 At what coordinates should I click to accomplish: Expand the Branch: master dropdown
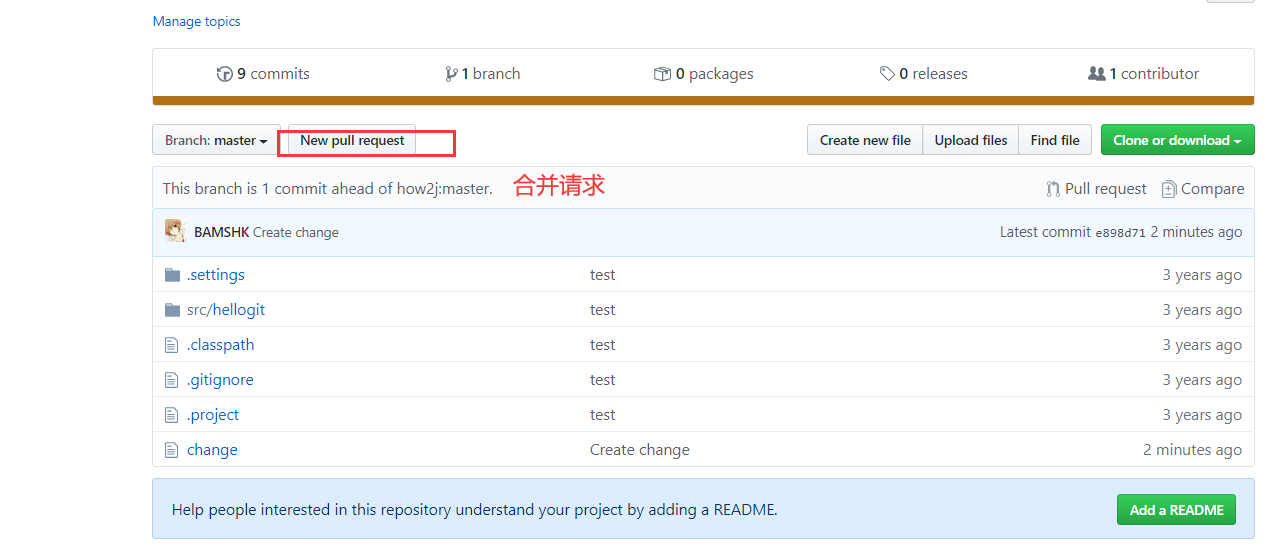point(216,140)
